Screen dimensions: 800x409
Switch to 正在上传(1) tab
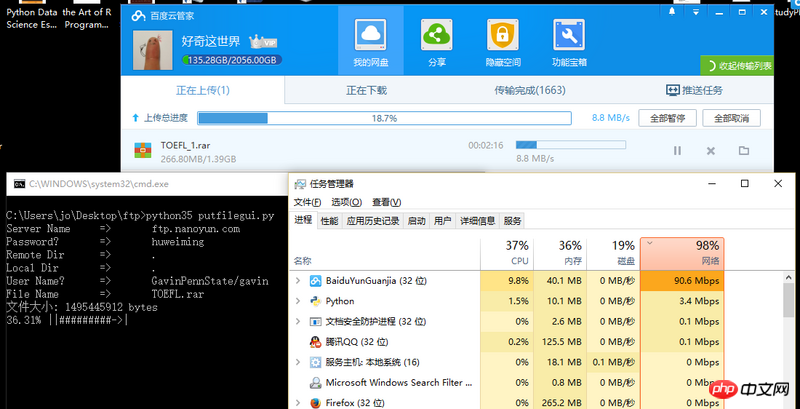coord(203,91)
